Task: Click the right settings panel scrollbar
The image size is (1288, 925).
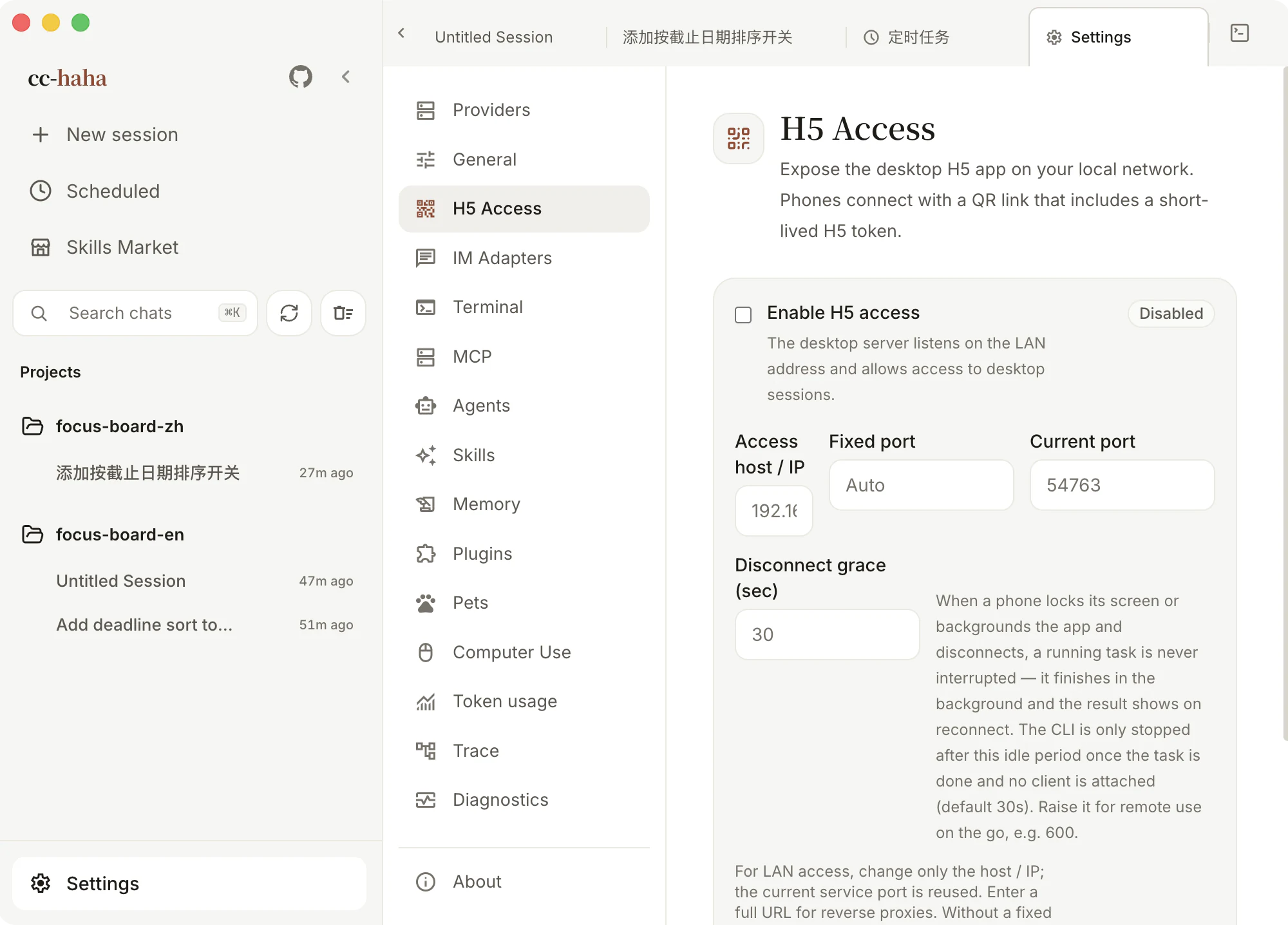Action: (1285, 403)
